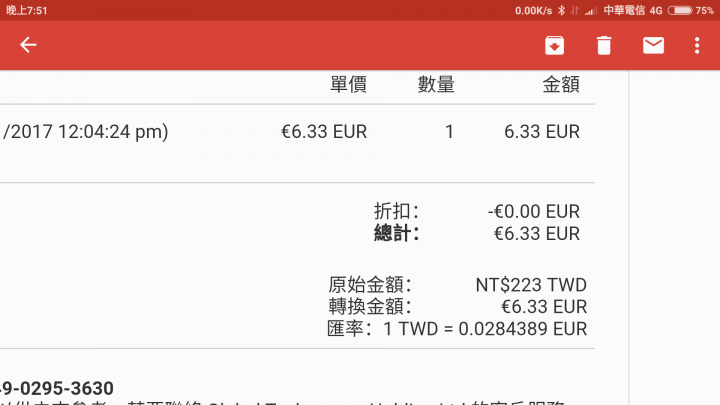Tap the 轉換金額 converted amount label

370,307
